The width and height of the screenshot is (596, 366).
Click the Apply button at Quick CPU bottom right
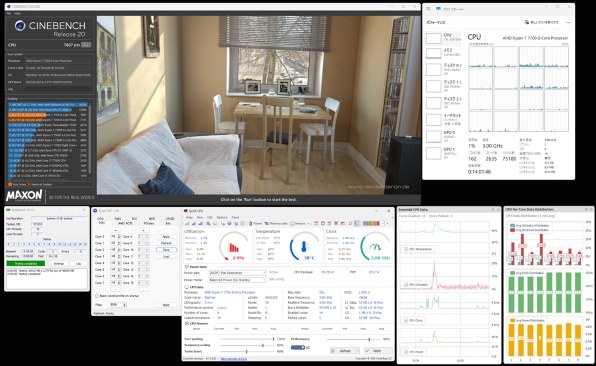click(x=378, y=351)
